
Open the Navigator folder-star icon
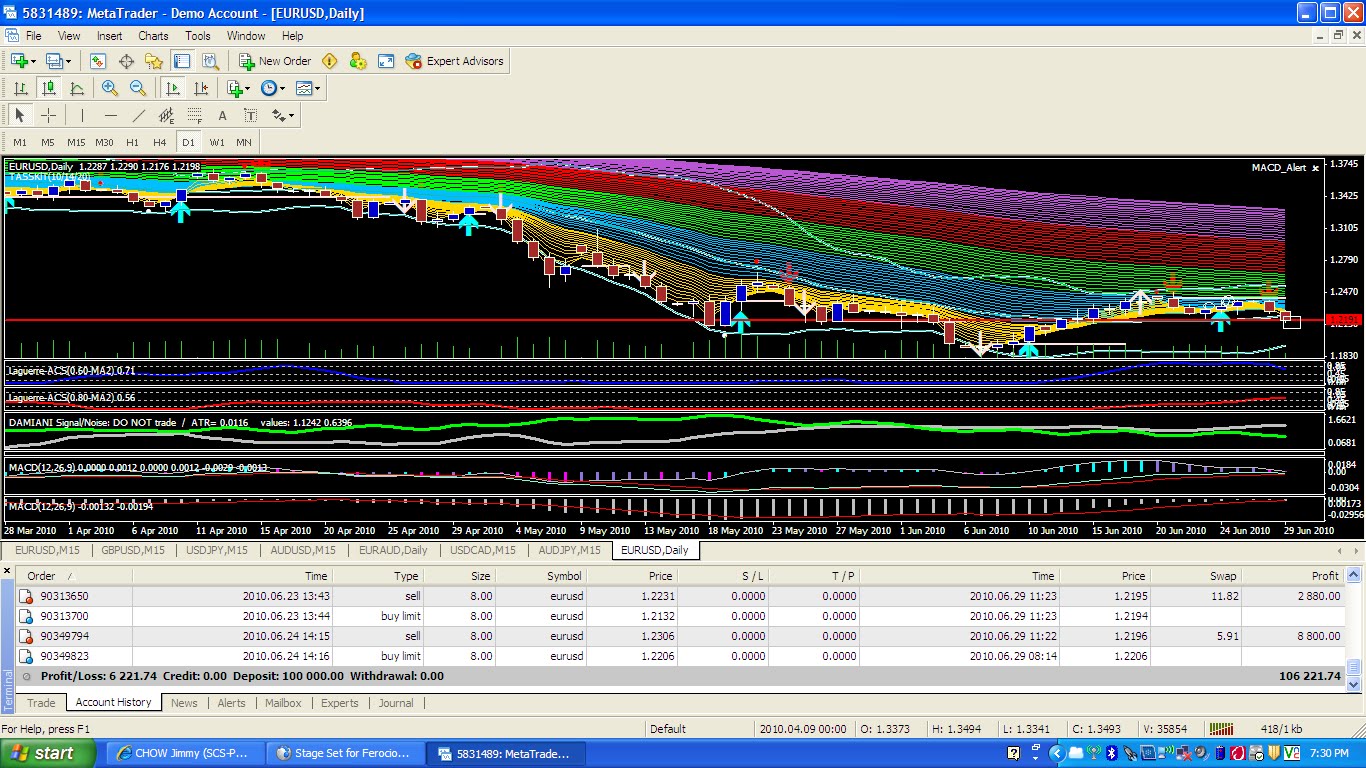[x=153, y=61]
